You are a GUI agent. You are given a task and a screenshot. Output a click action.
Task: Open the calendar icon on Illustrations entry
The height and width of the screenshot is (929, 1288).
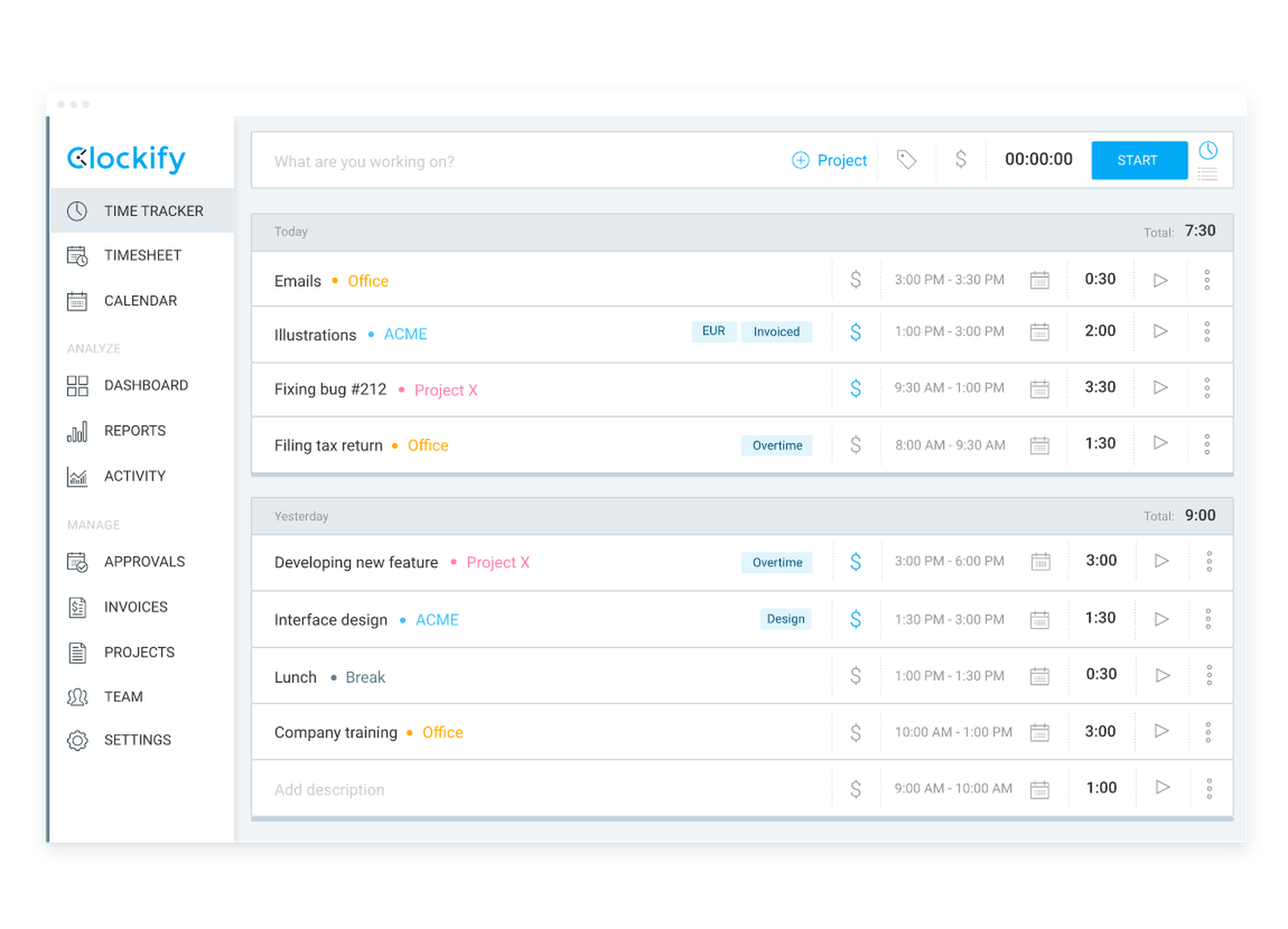[1040, 332]
